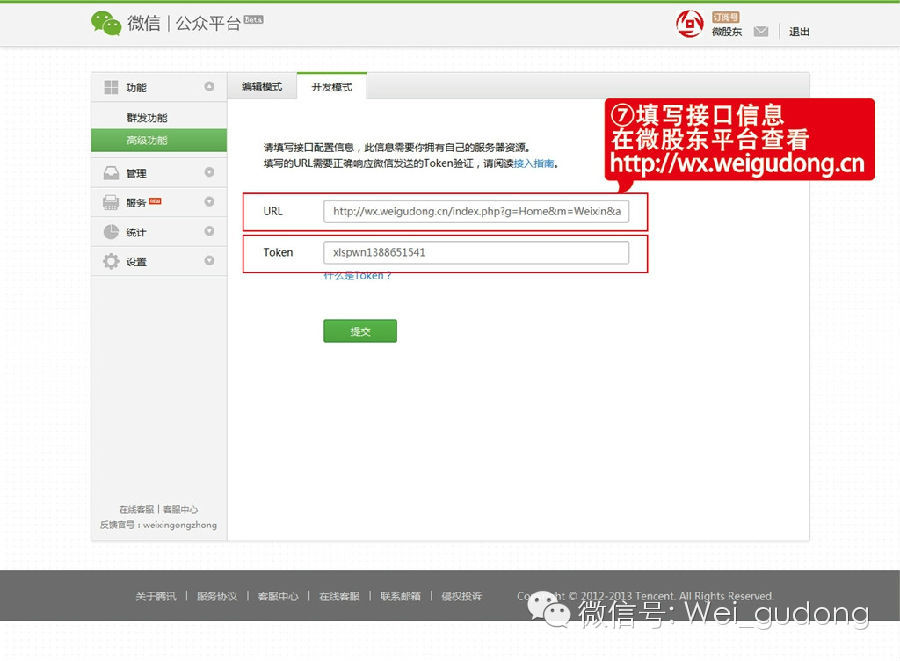This screenshot has height=661, width=900.
Task: Click the 功能 grid icon in sidebar
Action: (111, 87)
